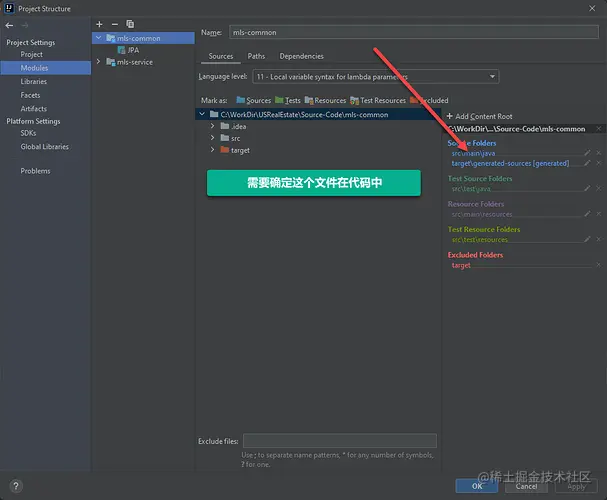Open Libraries settings page
Screen dimensions: 607x500
(33, 81)
